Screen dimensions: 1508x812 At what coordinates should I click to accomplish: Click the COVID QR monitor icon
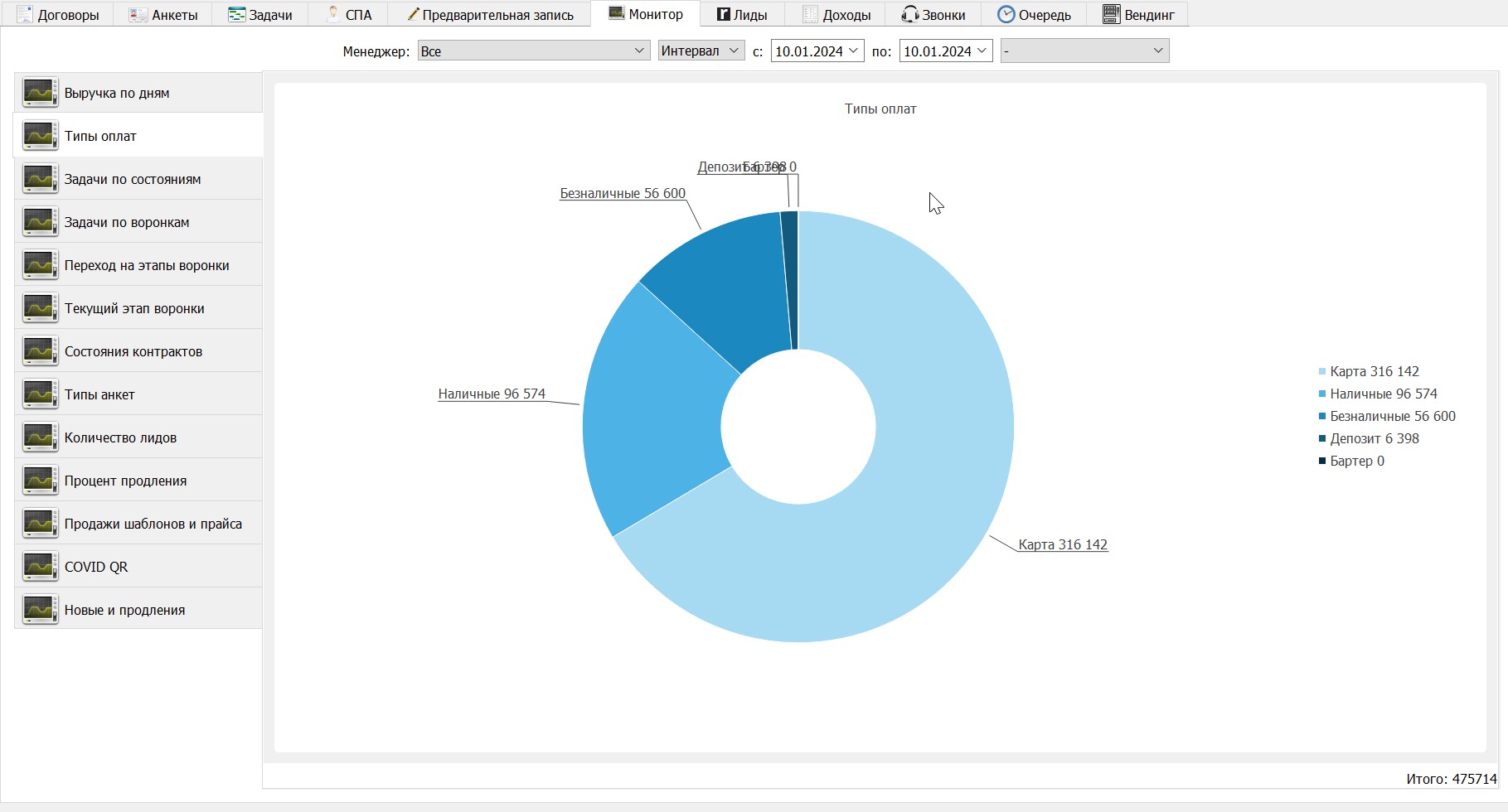[40, 567]
